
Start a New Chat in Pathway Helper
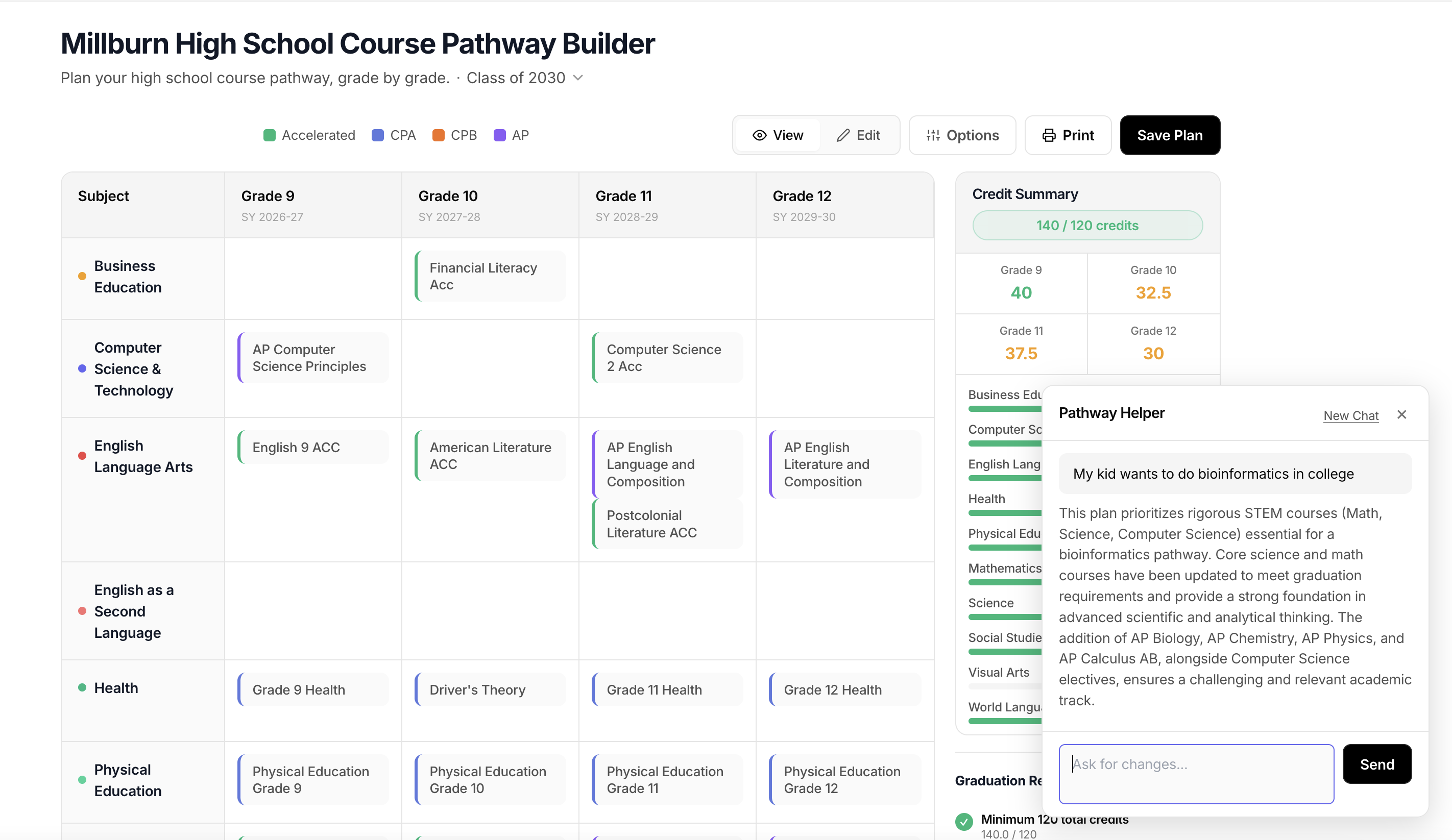[x=1351, y=415]
